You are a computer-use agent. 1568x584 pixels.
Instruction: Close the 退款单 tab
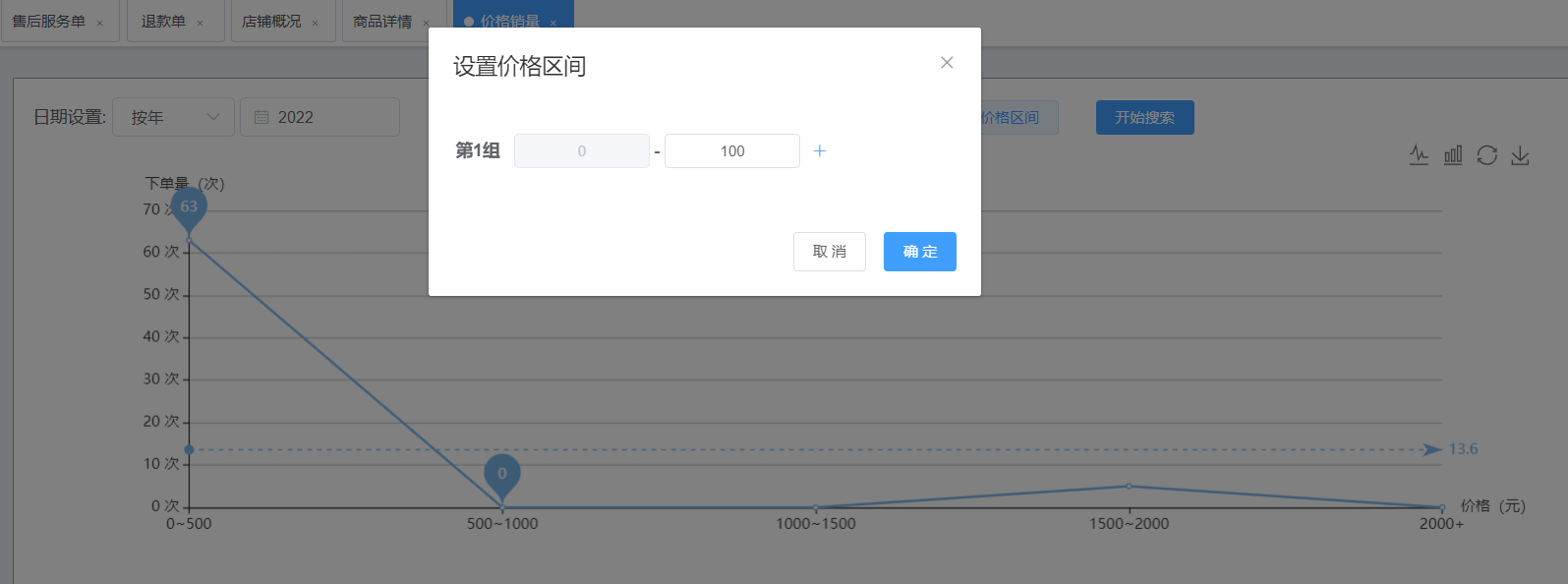[x=200, y=23]
